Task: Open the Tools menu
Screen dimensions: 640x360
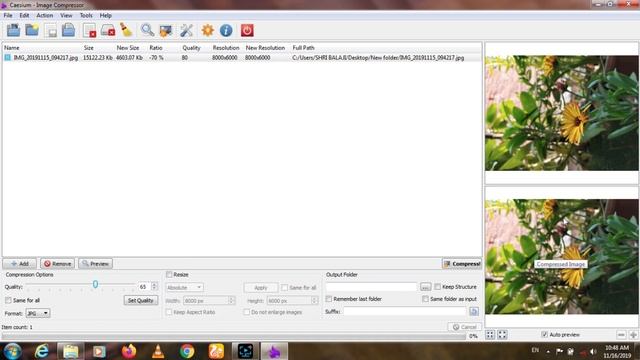Action: [x=86, y=16]
